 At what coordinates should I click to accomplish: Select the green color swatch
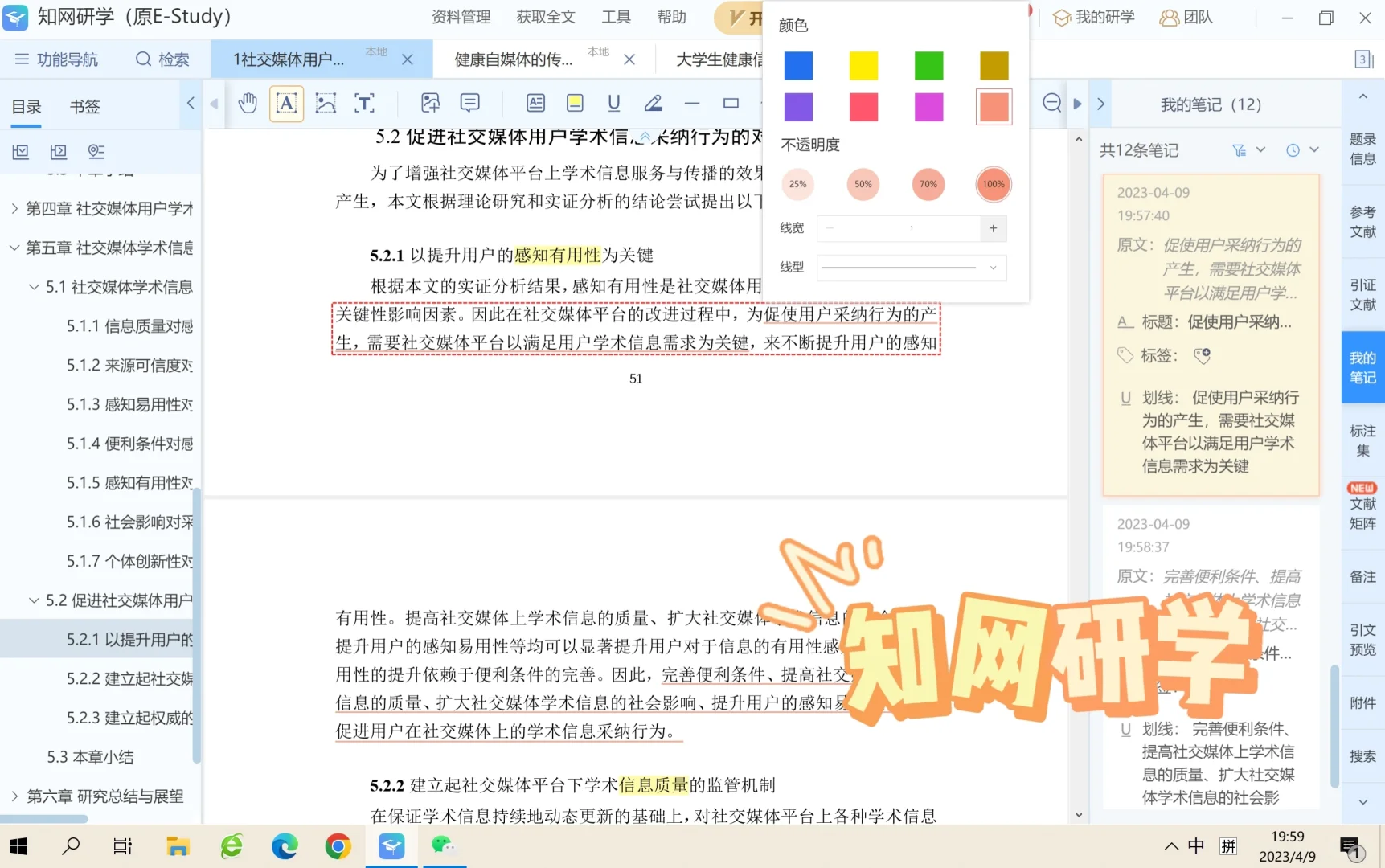pyautogui.click(x=928, y=65)
